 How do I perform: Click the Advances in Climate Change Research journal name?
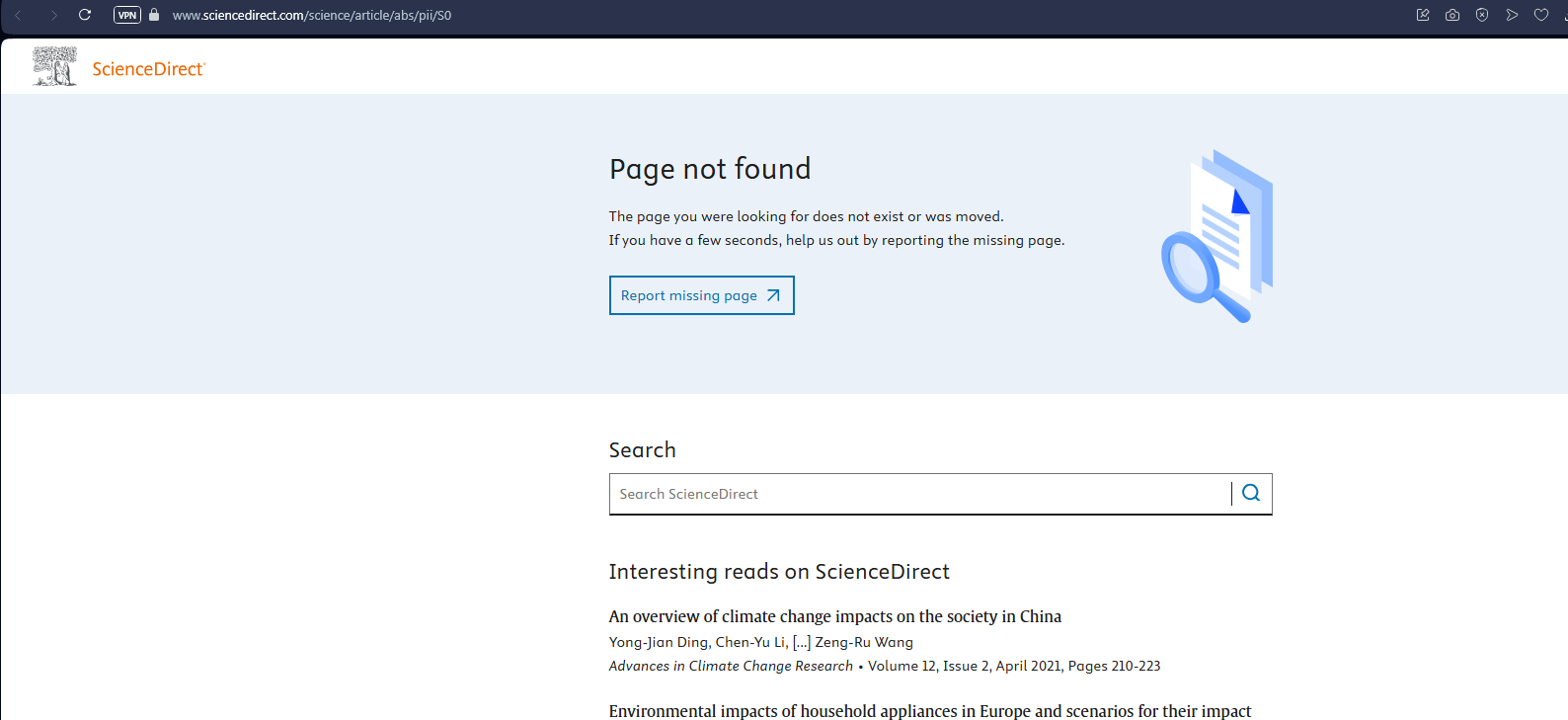click(x=731, y=666)
